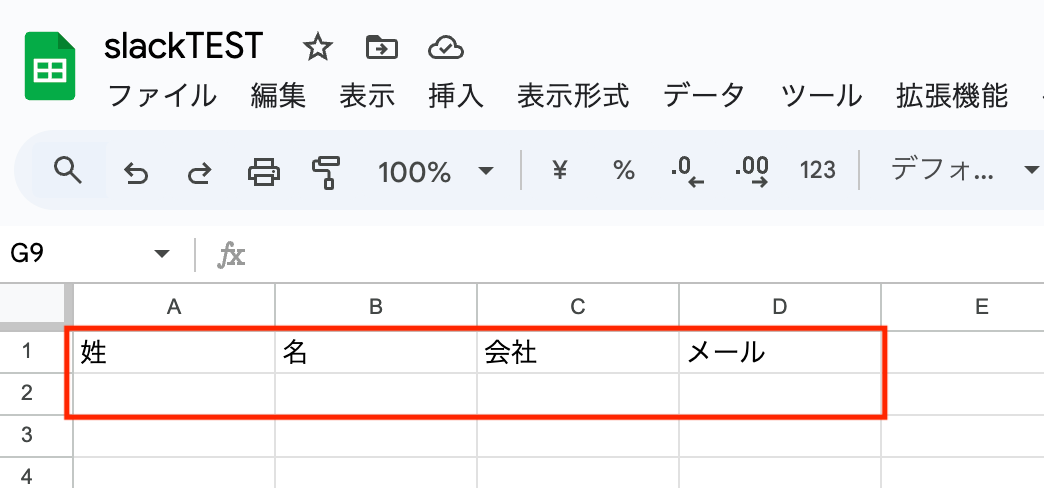Check the cloud save status icon

[445, 47]
